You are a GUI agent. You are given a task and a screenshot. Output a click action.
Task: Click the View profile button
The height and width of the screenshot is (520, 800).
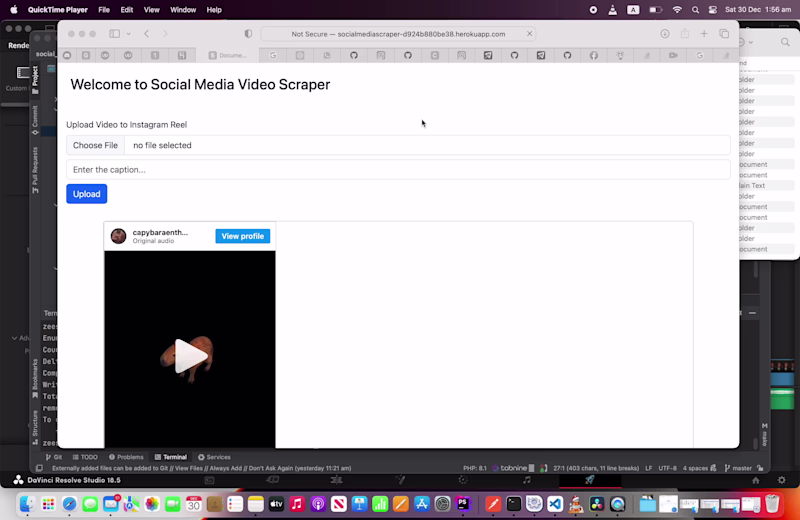click(x=243, y=236)
